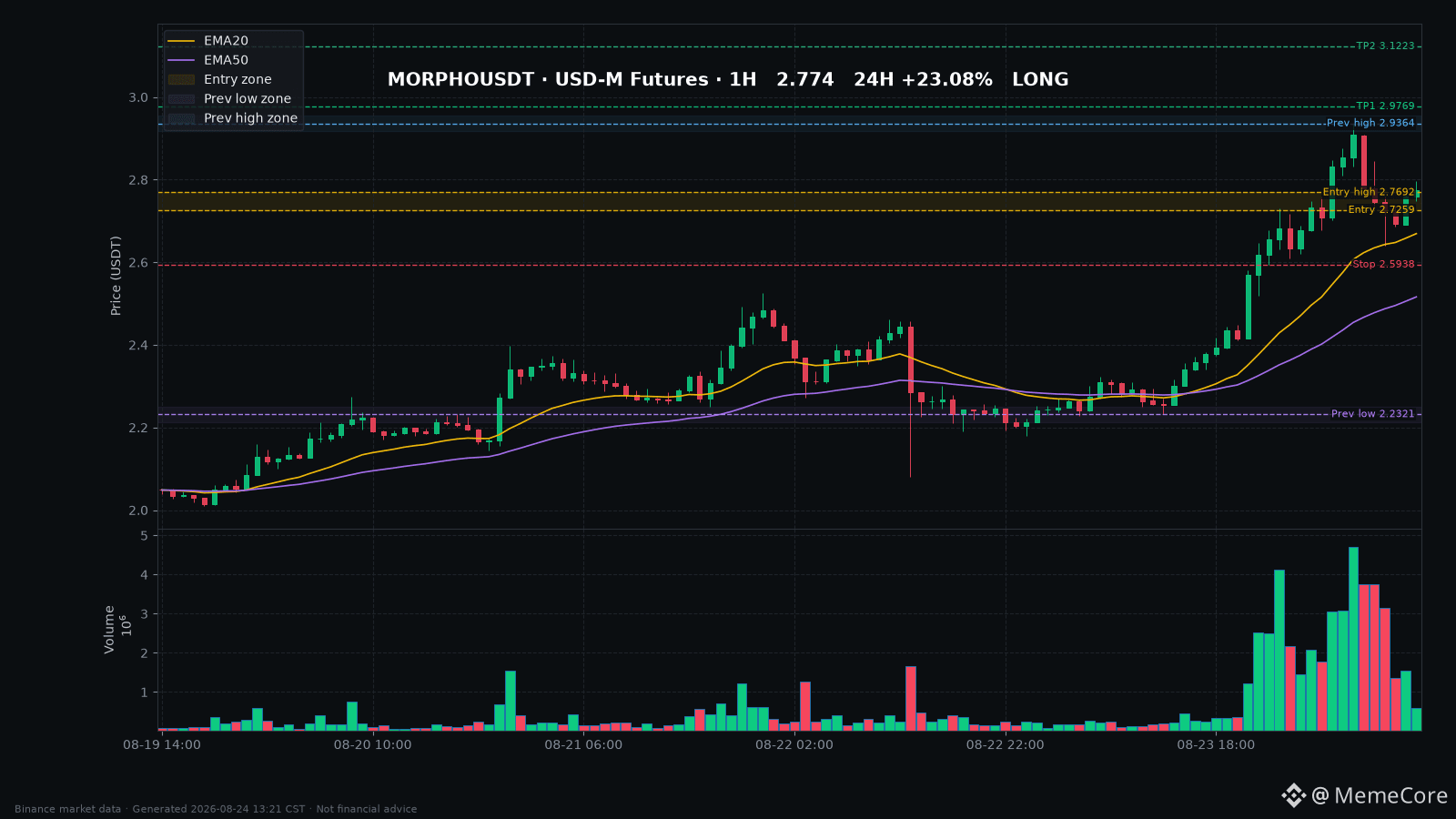Click the Prev low zone legend label

(248, 99)
